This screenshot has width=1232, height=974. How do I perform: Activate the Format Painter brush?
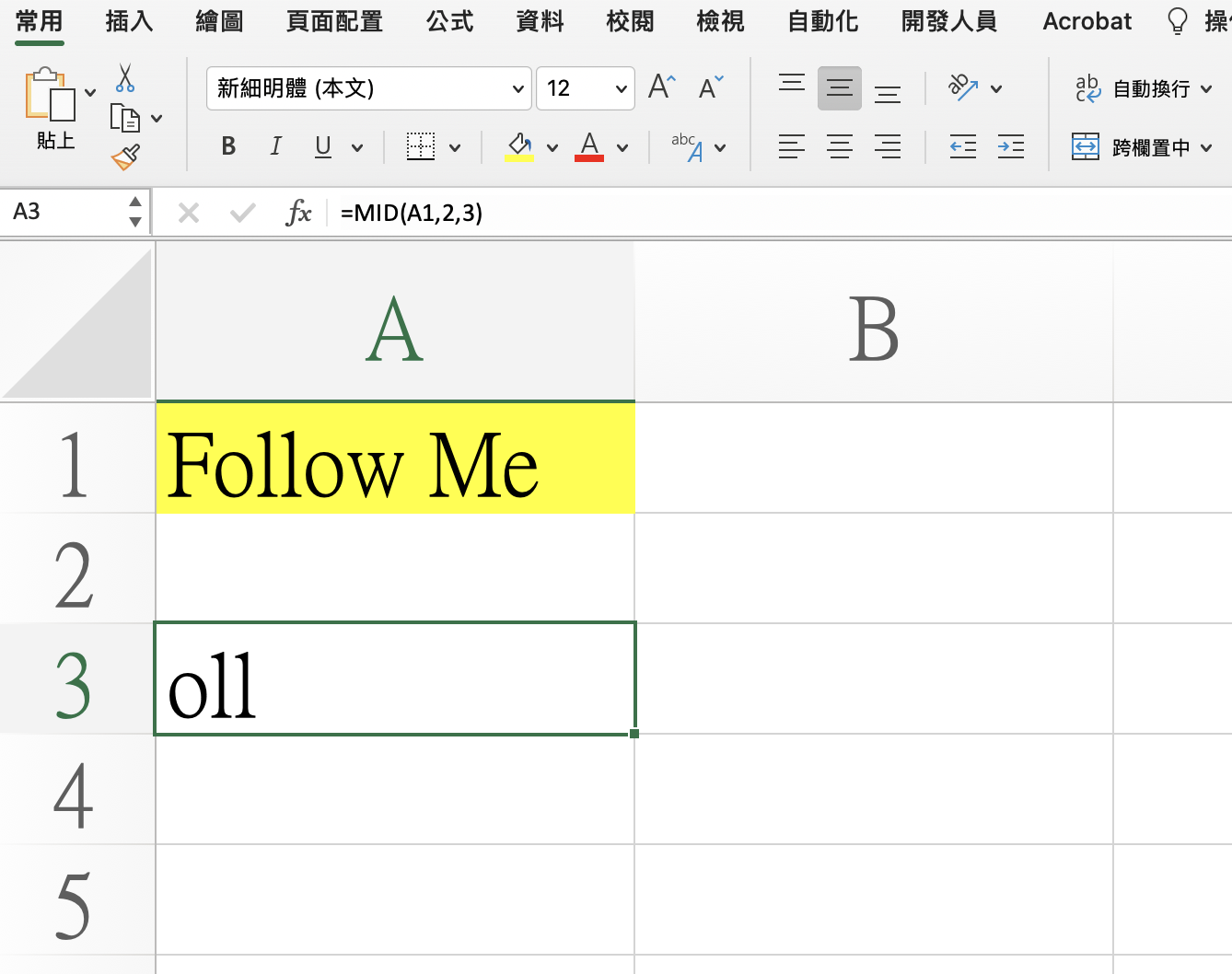(x=125, y=157)
